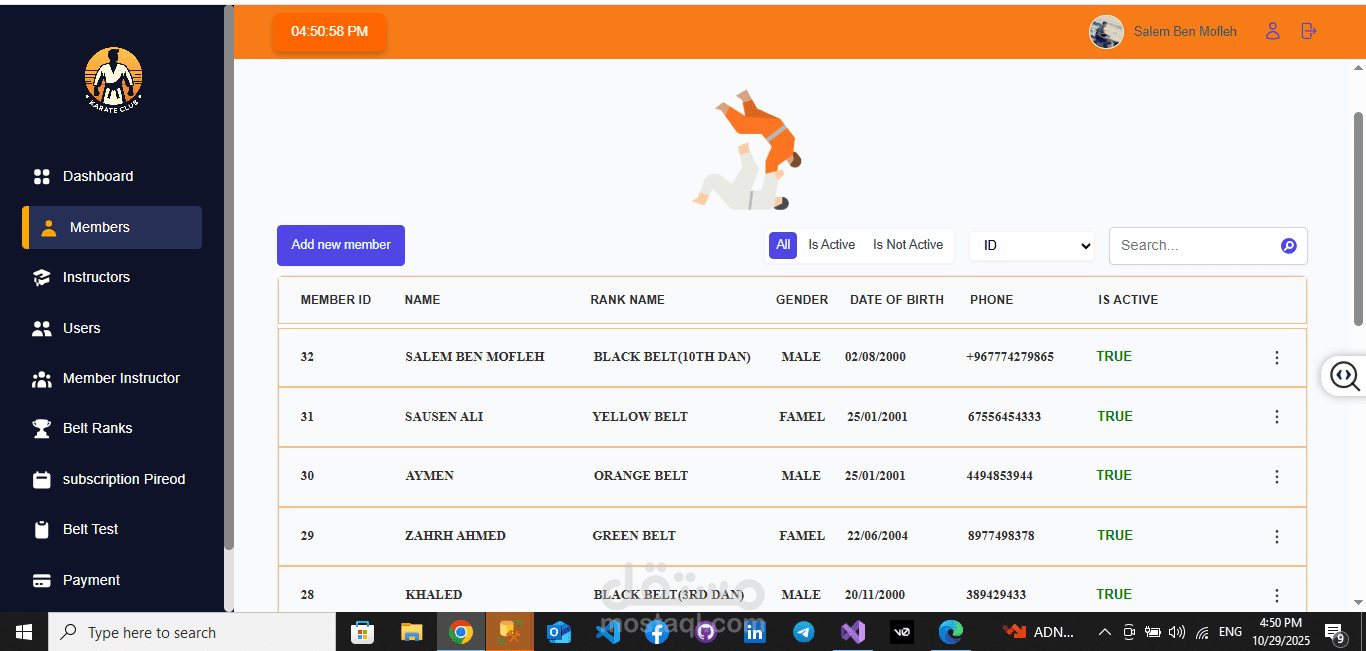
Task: Switch to Chrome in taskbar
Action: [x=461, y=632]
